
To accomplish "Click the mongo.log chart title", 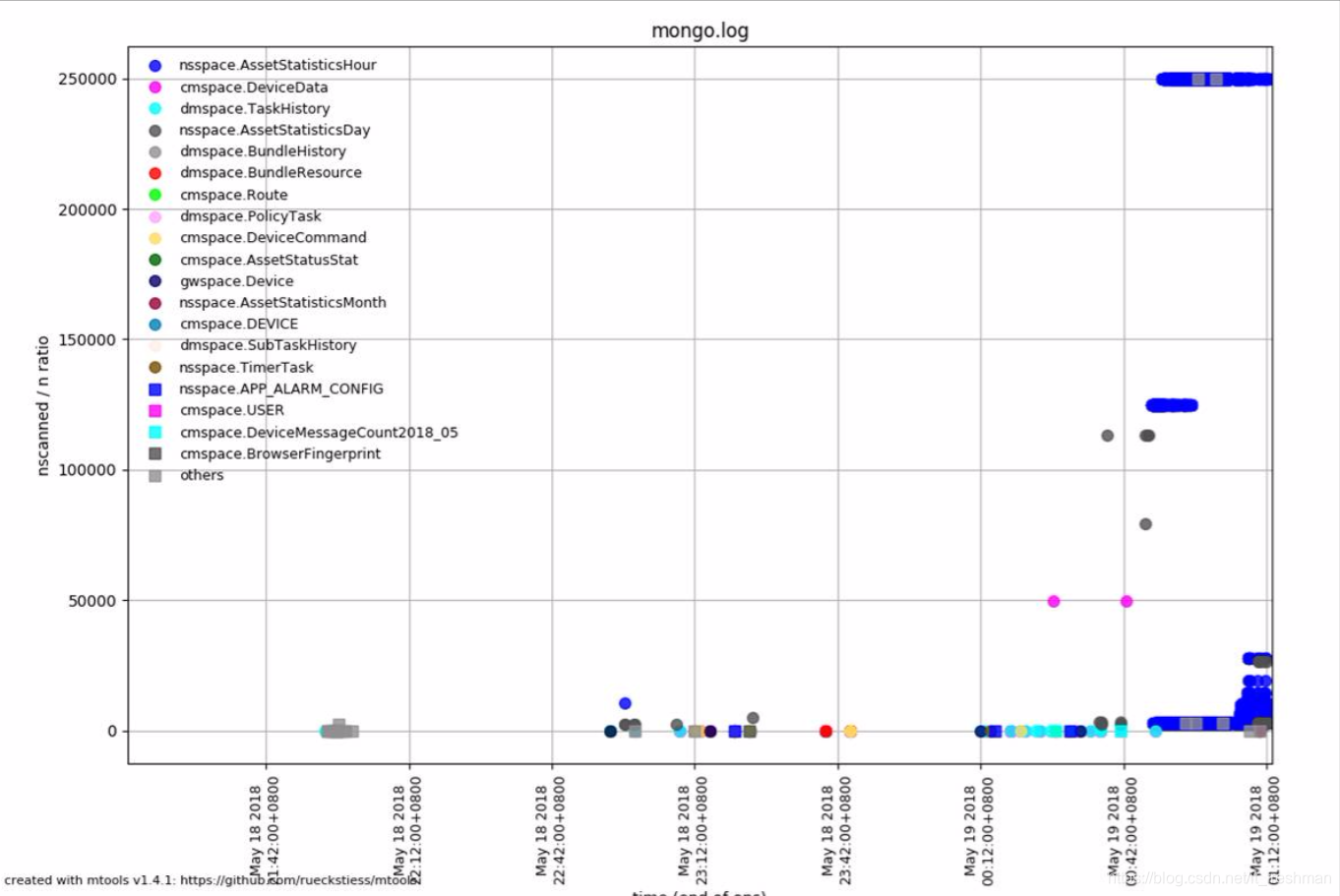I will pyautogui.click(x=700, y=30).
